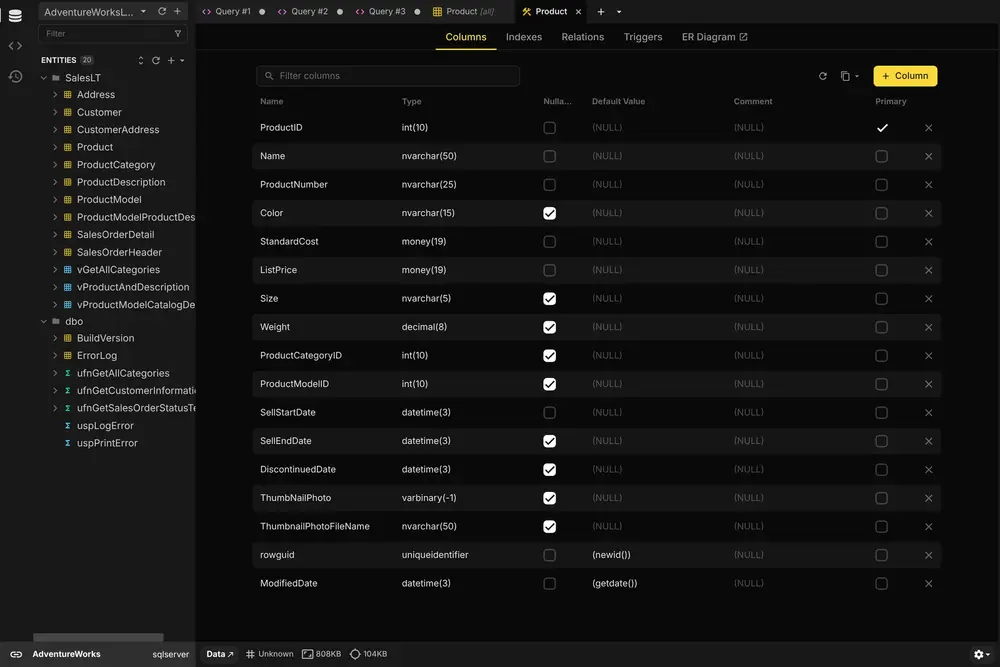Open the AdventureWorksL database dropdown
The height and width of the screenshot is (667, 1000).
point(143,11)
